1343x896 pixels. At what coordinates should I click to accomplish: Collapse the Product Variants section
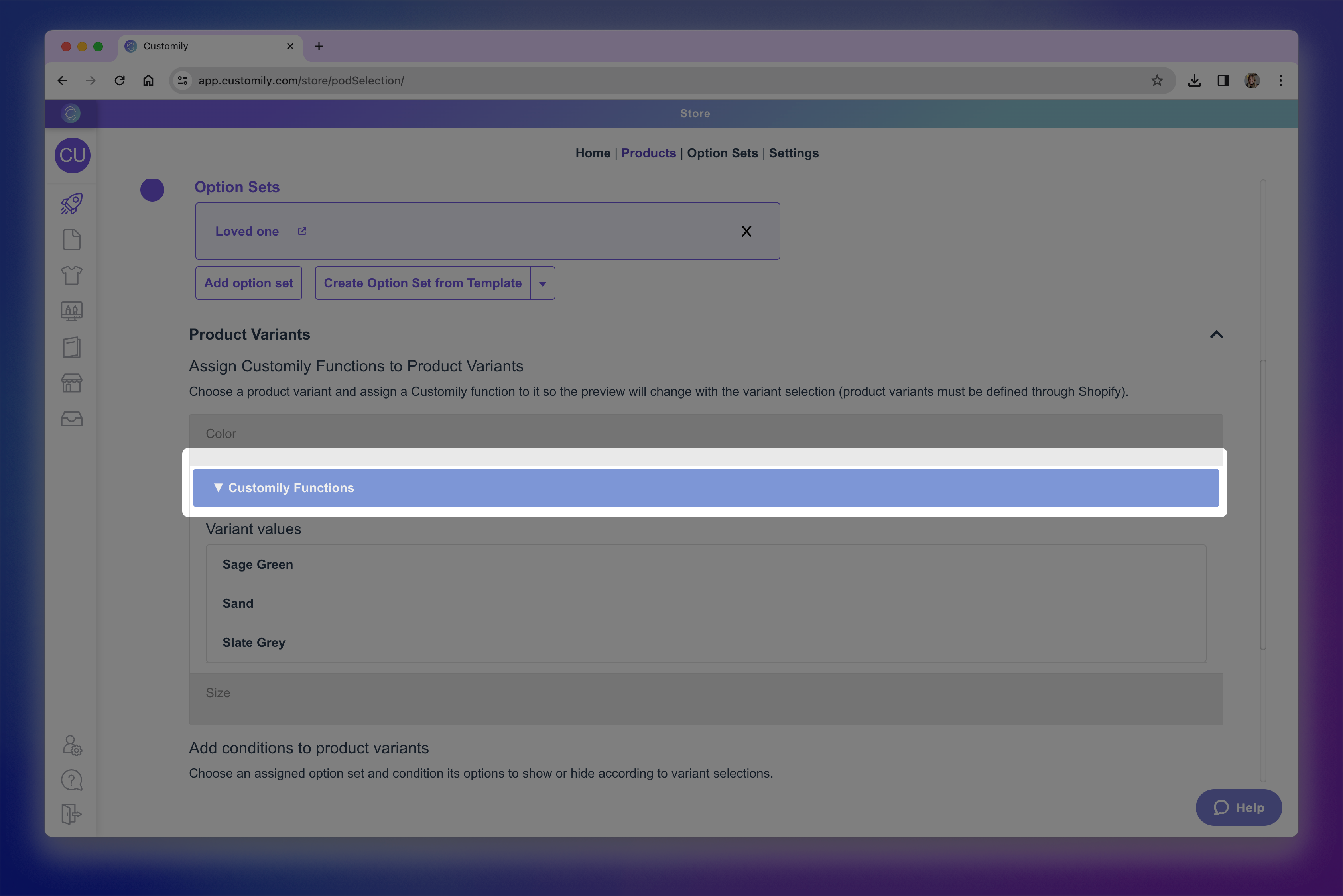pos(1216,335)
